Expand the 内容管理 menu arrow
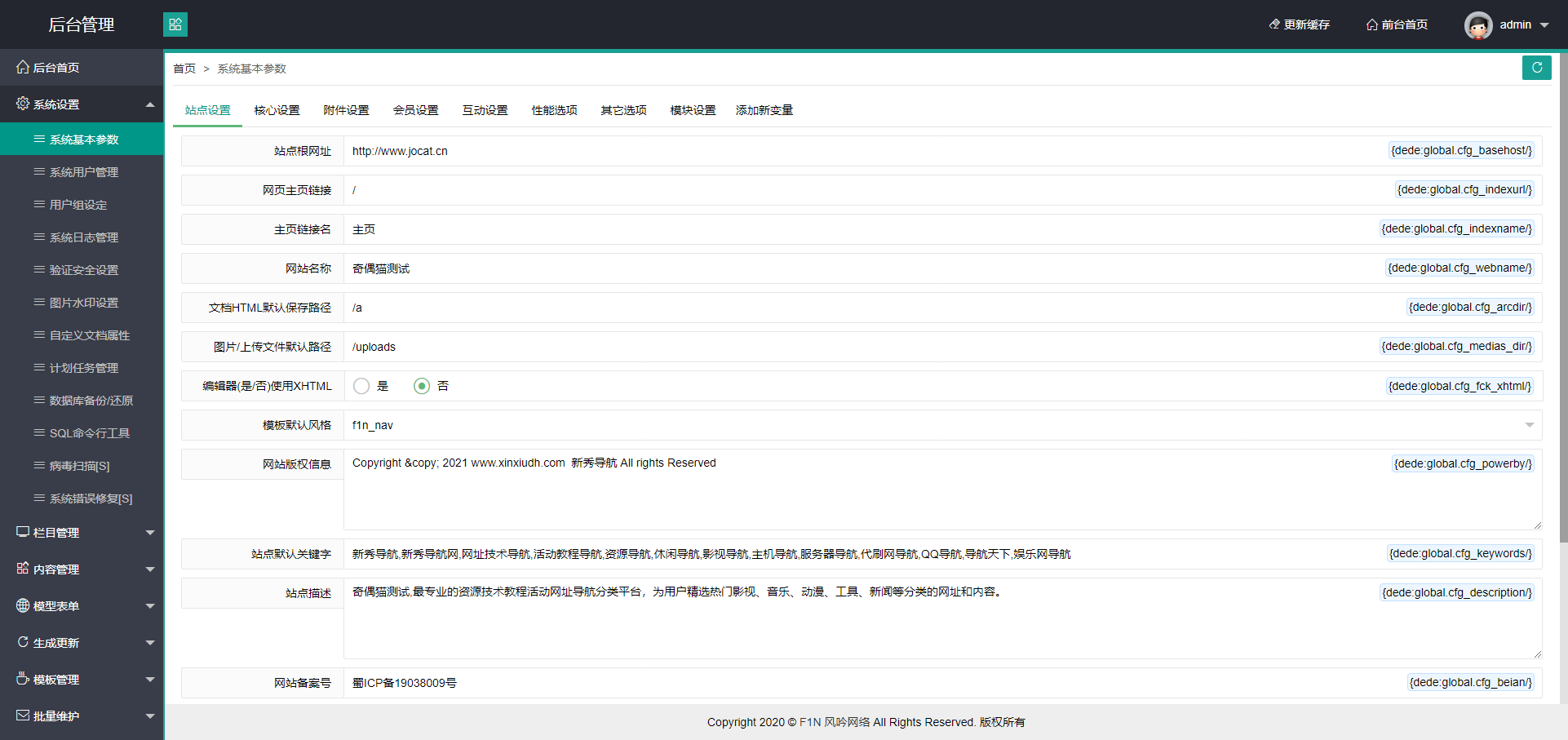 point(150,569)
